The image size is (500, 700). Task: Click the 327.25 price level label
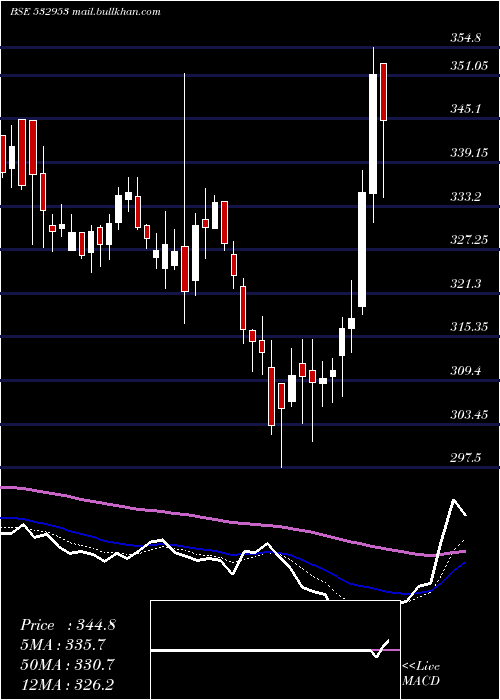coord(469,240)
